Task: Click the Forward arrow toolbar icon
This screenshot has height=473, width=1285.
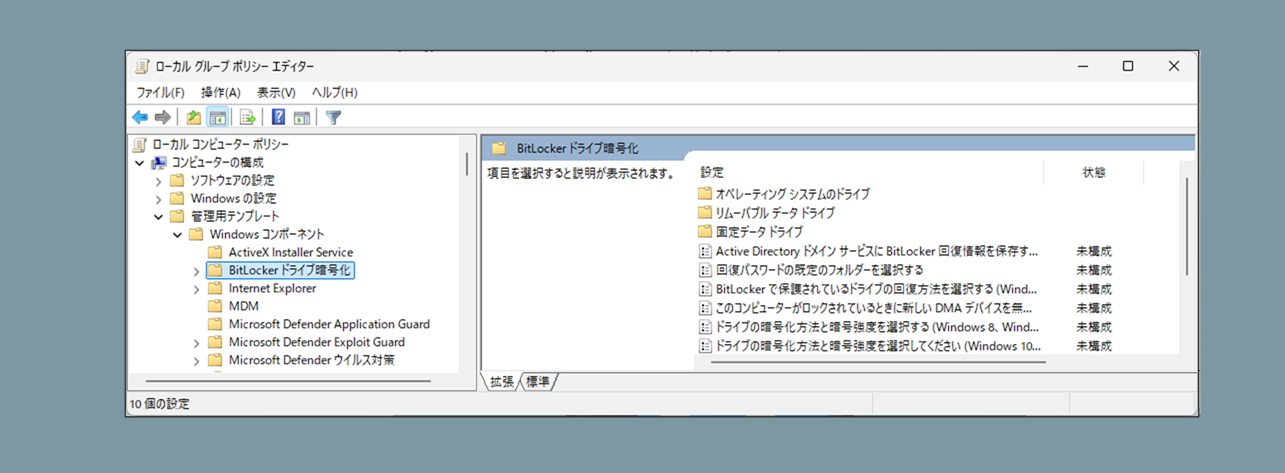Action: [x=162, y=117]
